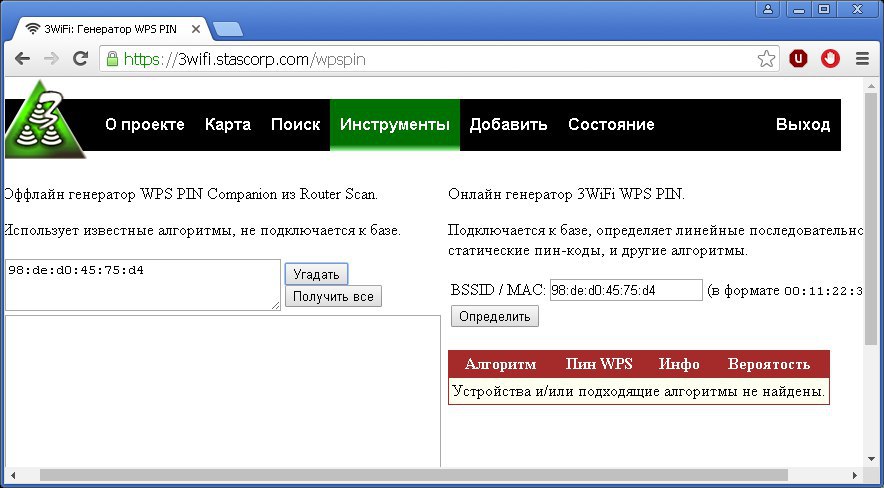Click the vertical scrollbar thumb

[871, 219]
